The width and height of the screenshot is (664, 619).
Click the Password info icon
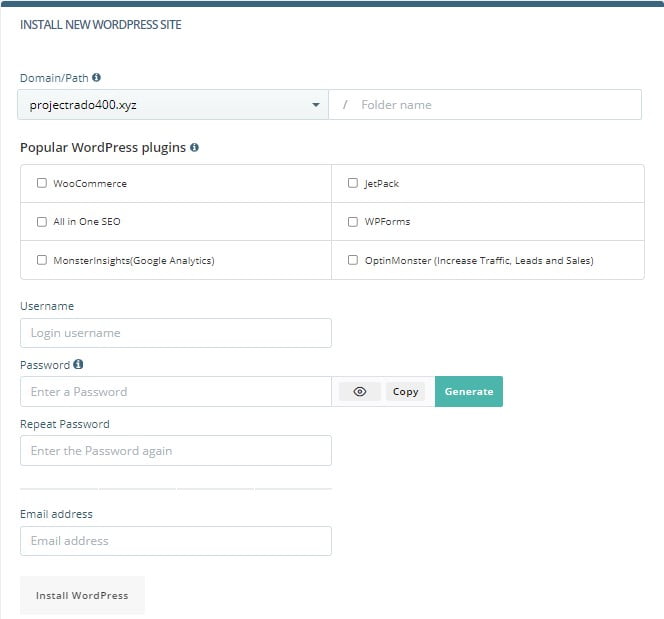[x=78, y=364]
